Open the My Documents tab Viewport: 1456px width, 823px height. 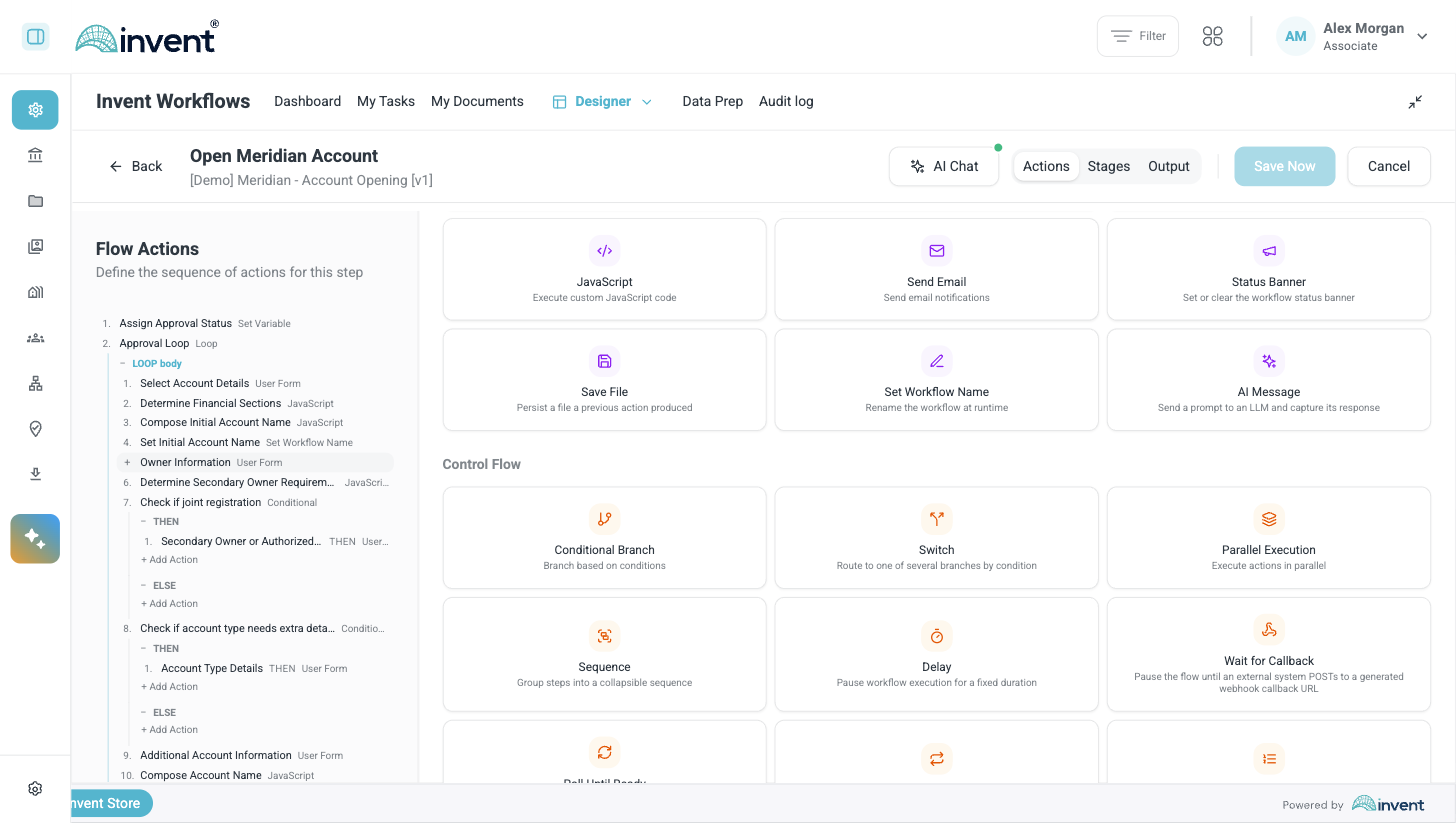(x=477, y=101)
